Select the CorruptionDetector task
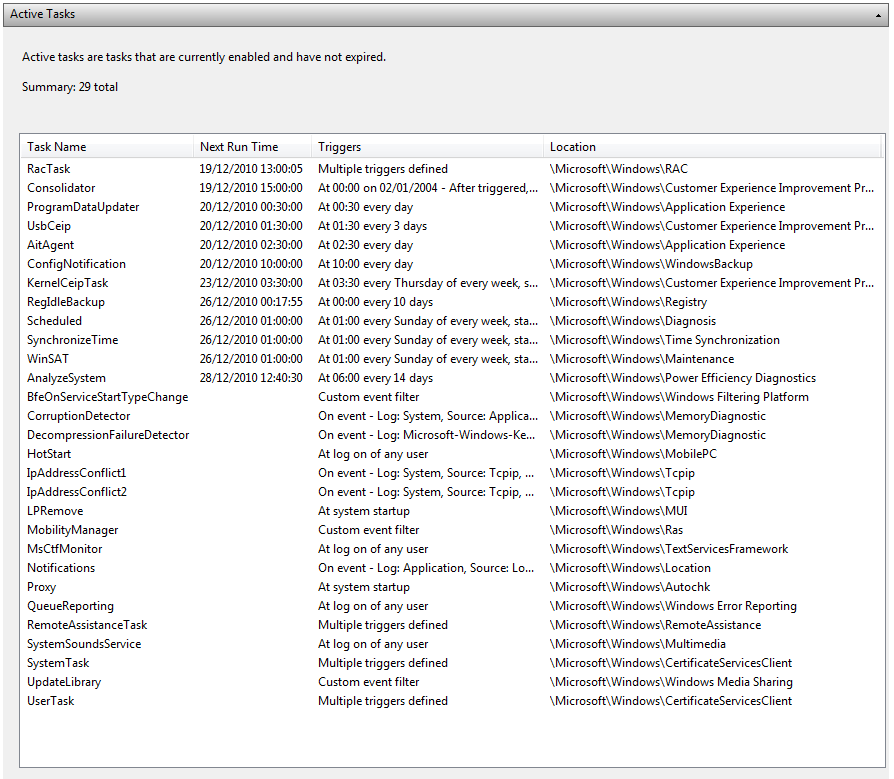This screenshot has height=779, width=894. pyautogui.click(x=452, y=416)
